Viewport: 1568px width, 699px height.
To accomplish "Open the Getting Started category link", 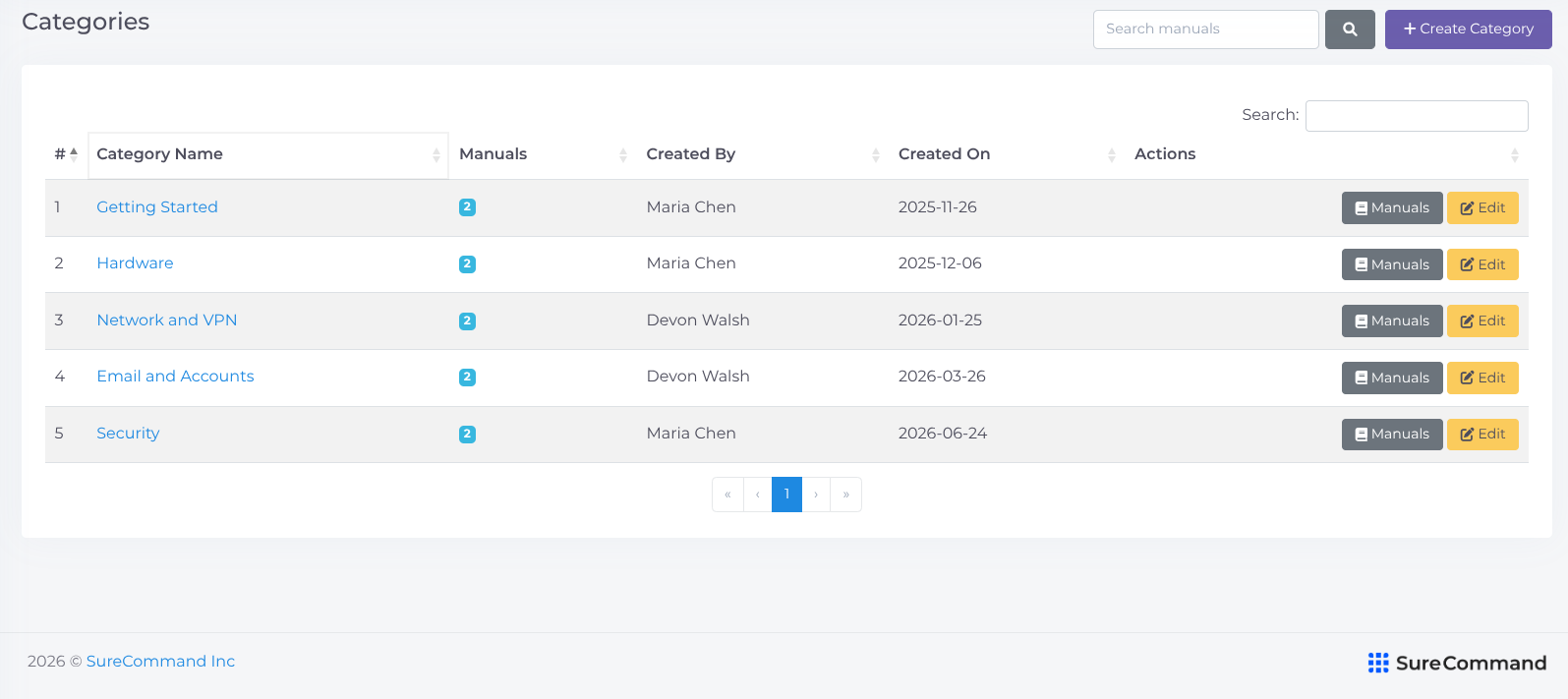I will tap(157, 207).
